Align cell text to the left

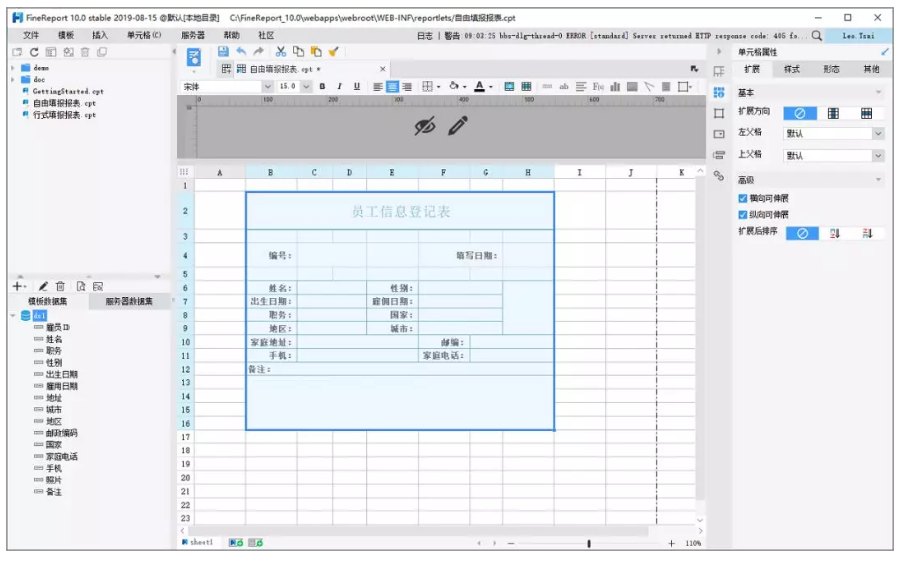[x=377, y=87]
